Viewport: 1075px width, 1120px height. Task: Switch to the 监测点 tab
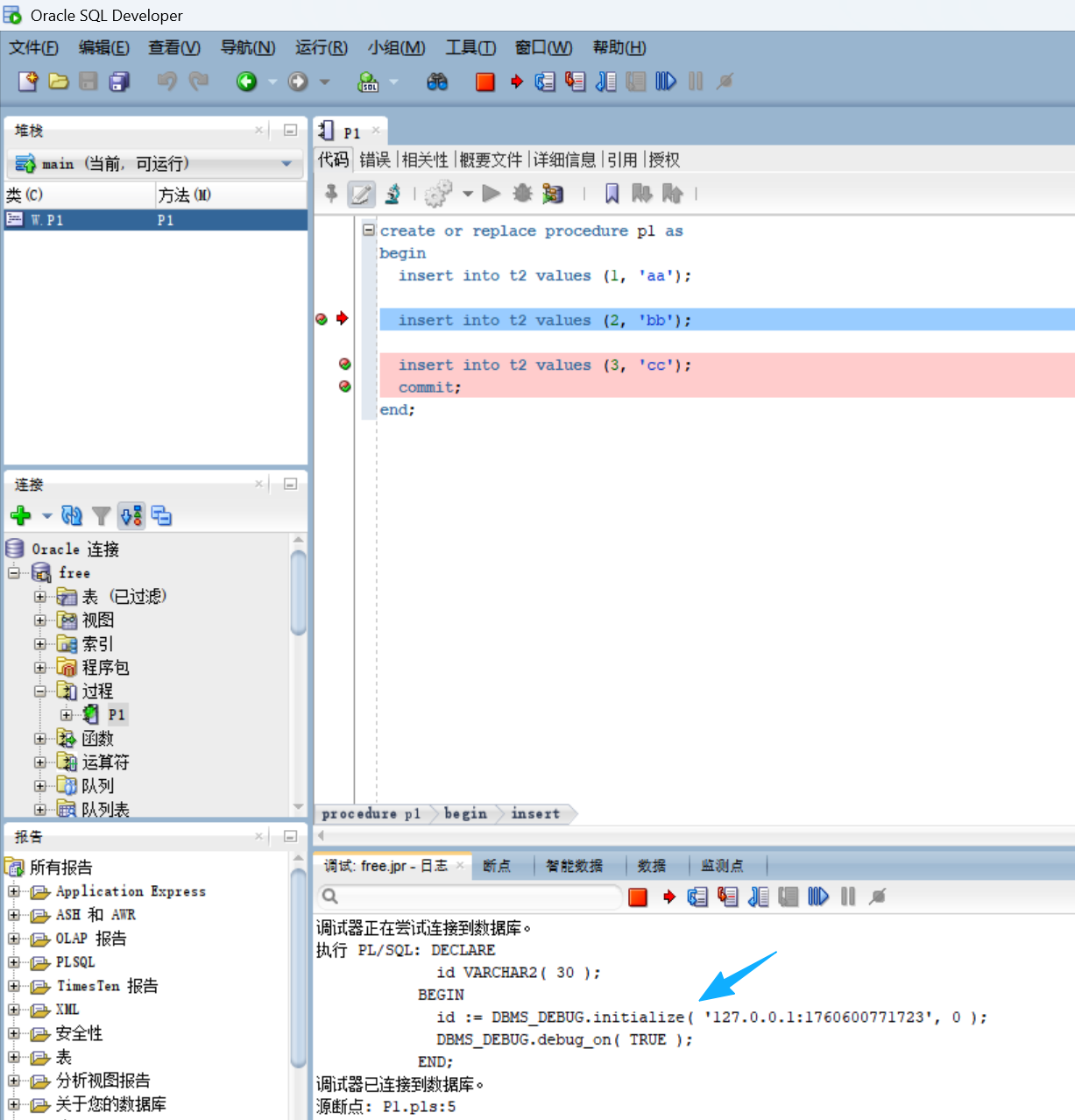722,866
